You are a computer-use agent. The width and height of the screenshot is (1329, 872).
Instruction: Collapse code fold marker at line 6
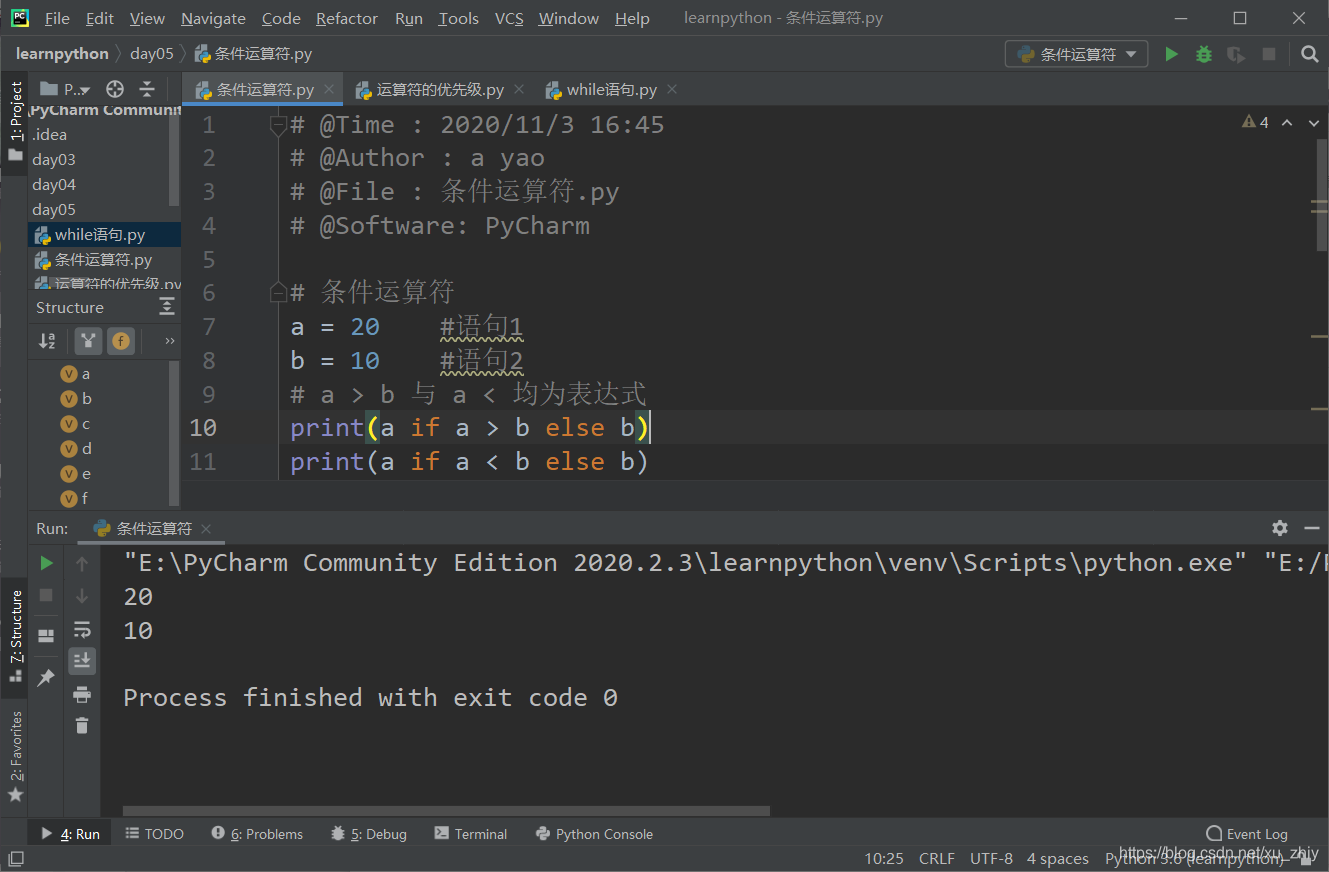[279, 292]
